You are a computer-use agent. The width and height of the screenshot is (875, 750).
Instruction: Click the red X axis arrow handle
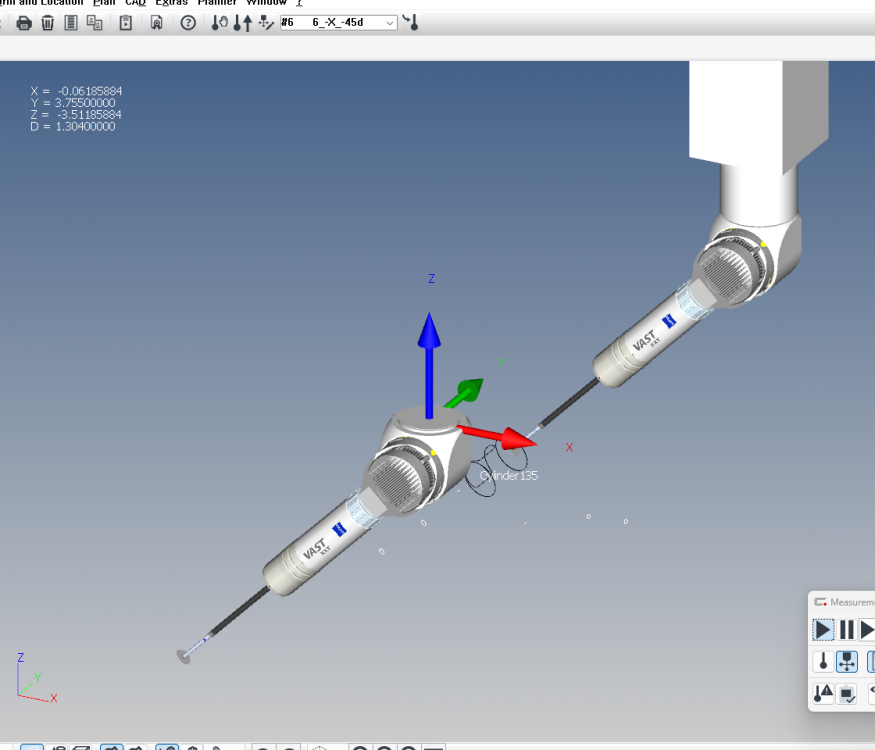497,436
